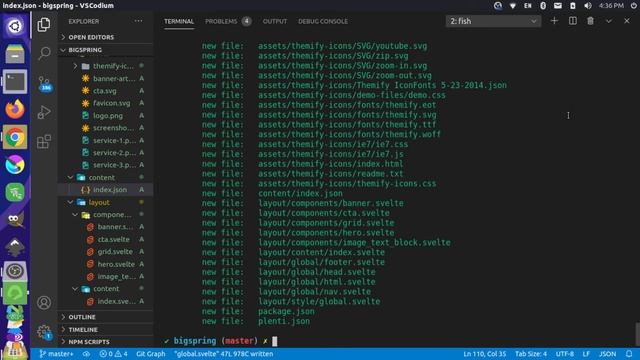Open cta.svg in the file tree
Screen dimensions: 640x360
click(106, 91)
